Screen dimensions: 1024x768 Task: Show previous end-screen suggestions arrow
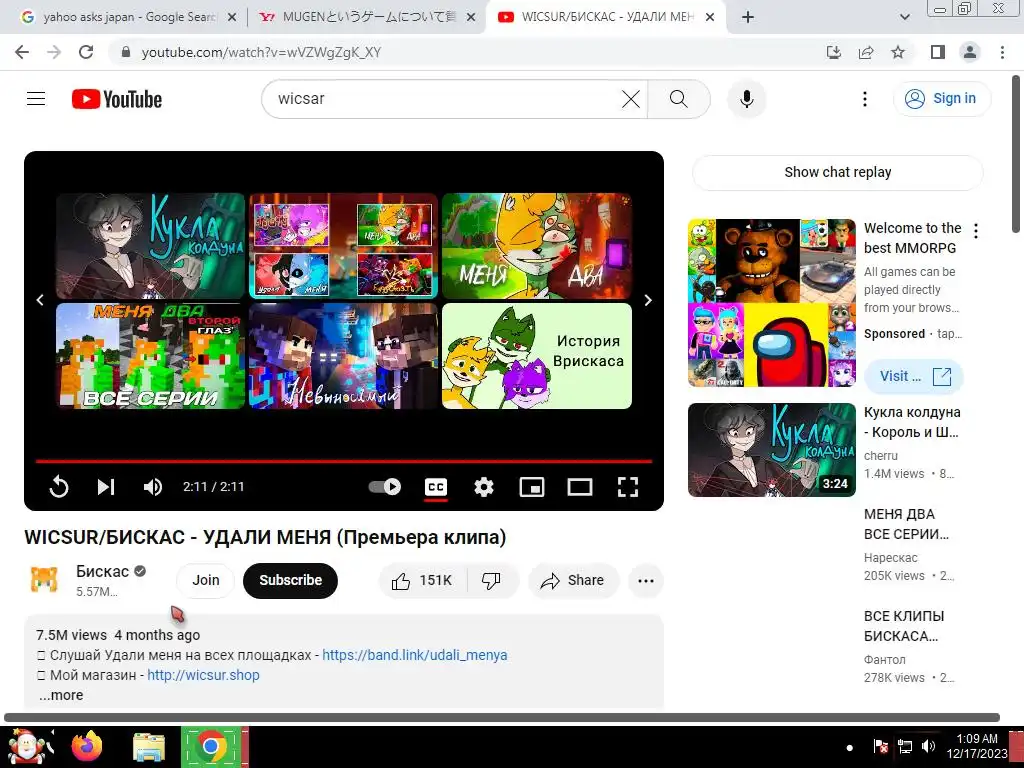coord(40,300)
